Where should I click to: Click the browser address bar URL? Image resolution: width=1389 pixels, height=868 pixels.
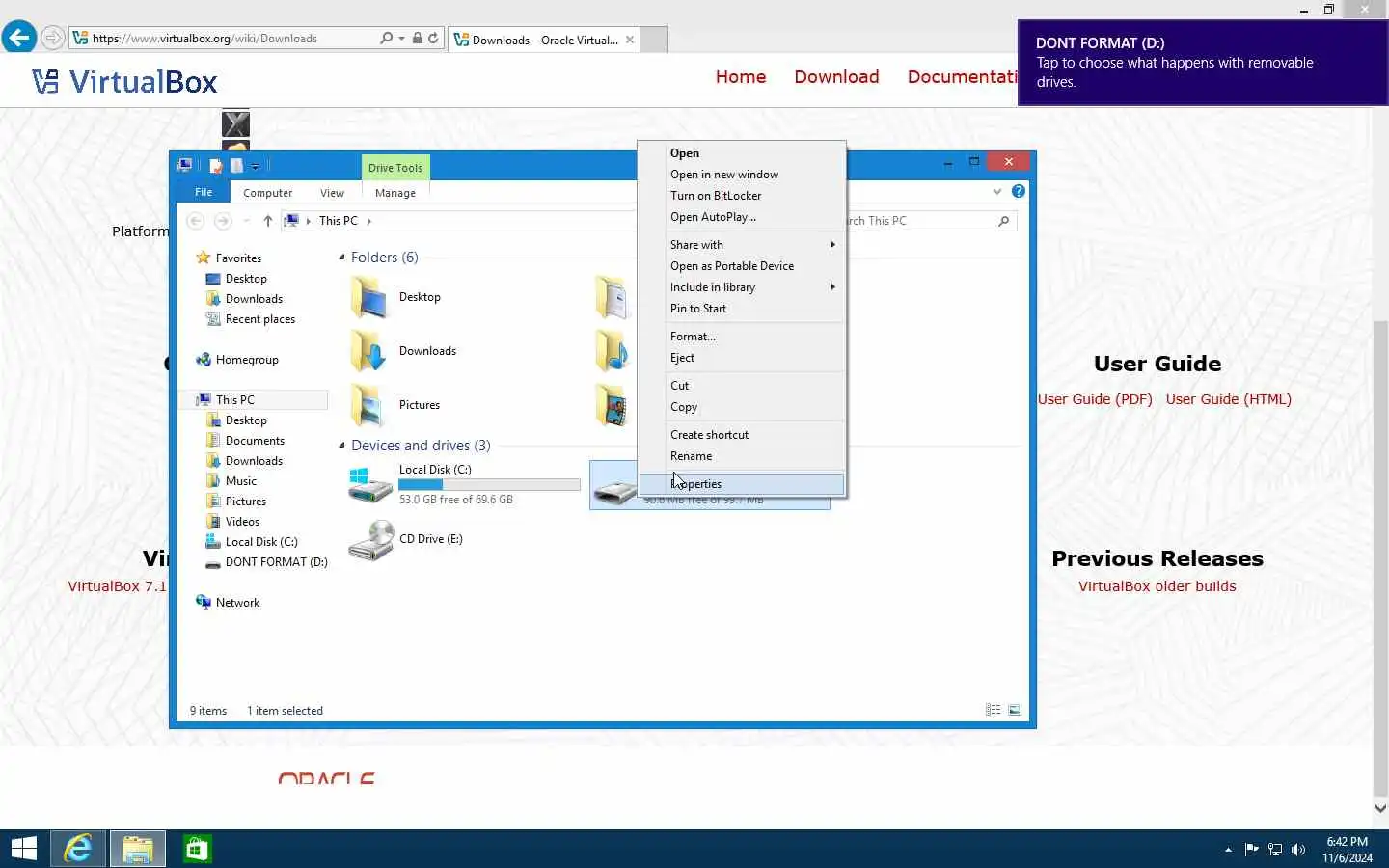coord(204,39)
